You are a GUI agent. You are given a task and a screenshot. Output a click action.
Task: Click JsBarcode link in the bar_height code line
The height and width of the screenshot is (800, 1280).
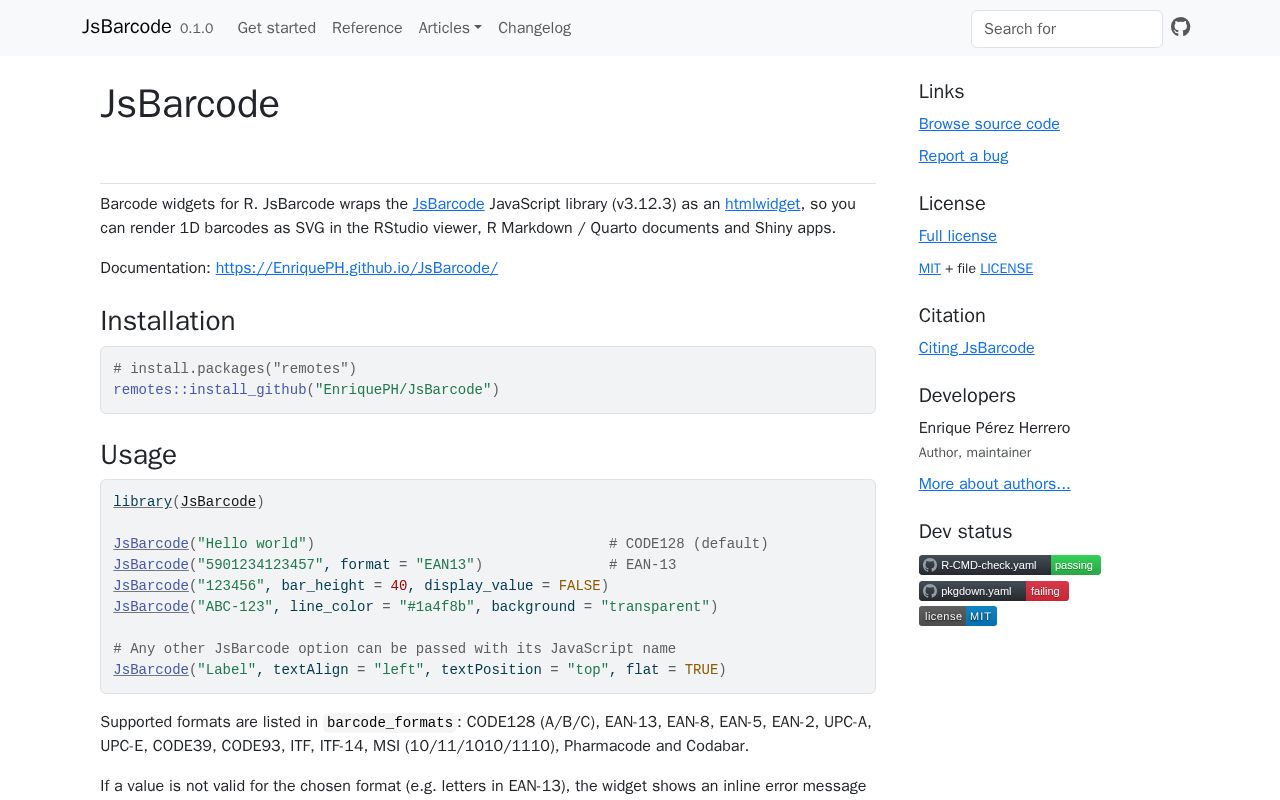(151, 586)
